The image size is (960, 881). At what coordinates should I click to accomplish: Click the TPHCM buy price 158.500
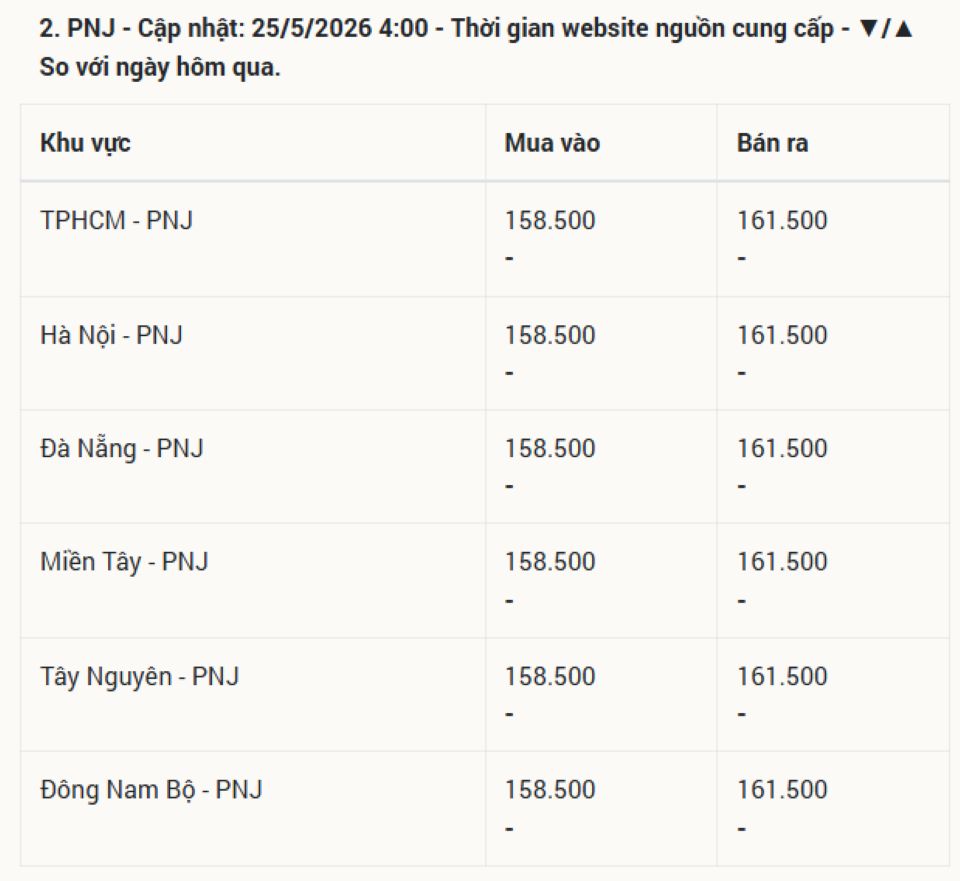pyautogui.click(x=550, y=221)
